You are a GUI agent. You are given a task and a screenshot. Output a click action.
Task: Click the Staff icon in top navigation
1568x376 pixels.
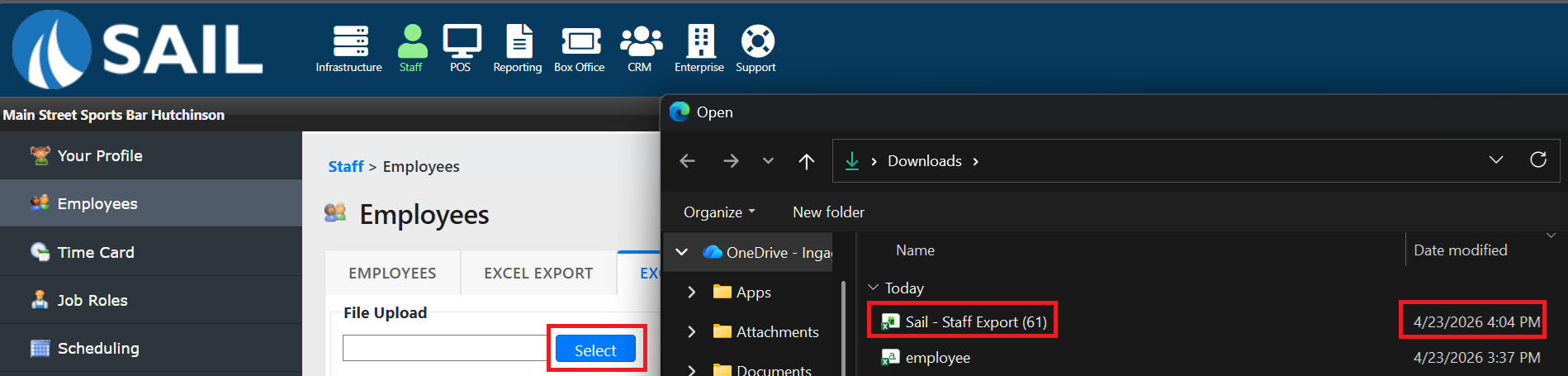click(x=411, y=41)
